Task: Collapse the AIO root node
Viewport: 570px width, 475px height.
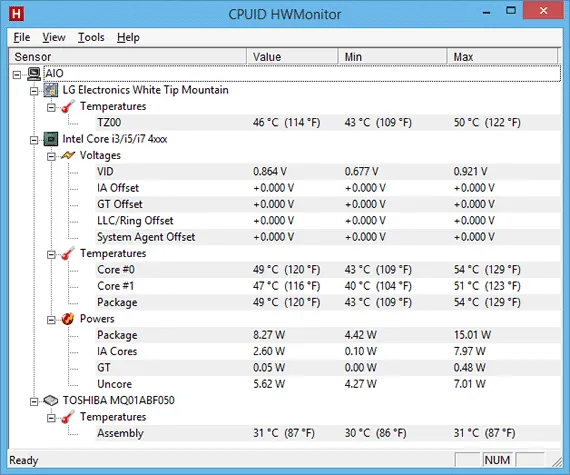Action: [17, 75]
